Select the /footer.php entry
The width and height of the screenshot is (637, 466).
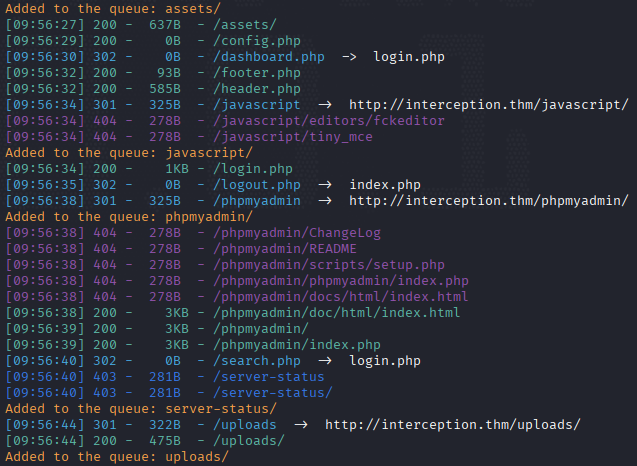pyautogui.click(x=257, y=73)
